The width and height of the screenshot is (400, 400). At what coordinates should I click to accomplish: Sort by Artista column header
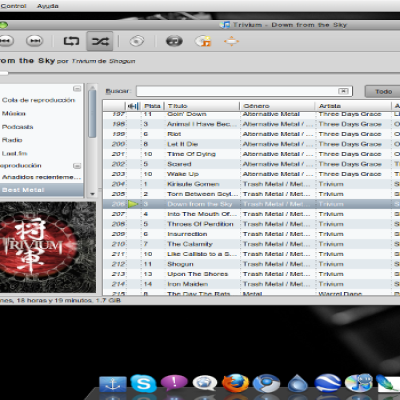(x=353, y=106)
